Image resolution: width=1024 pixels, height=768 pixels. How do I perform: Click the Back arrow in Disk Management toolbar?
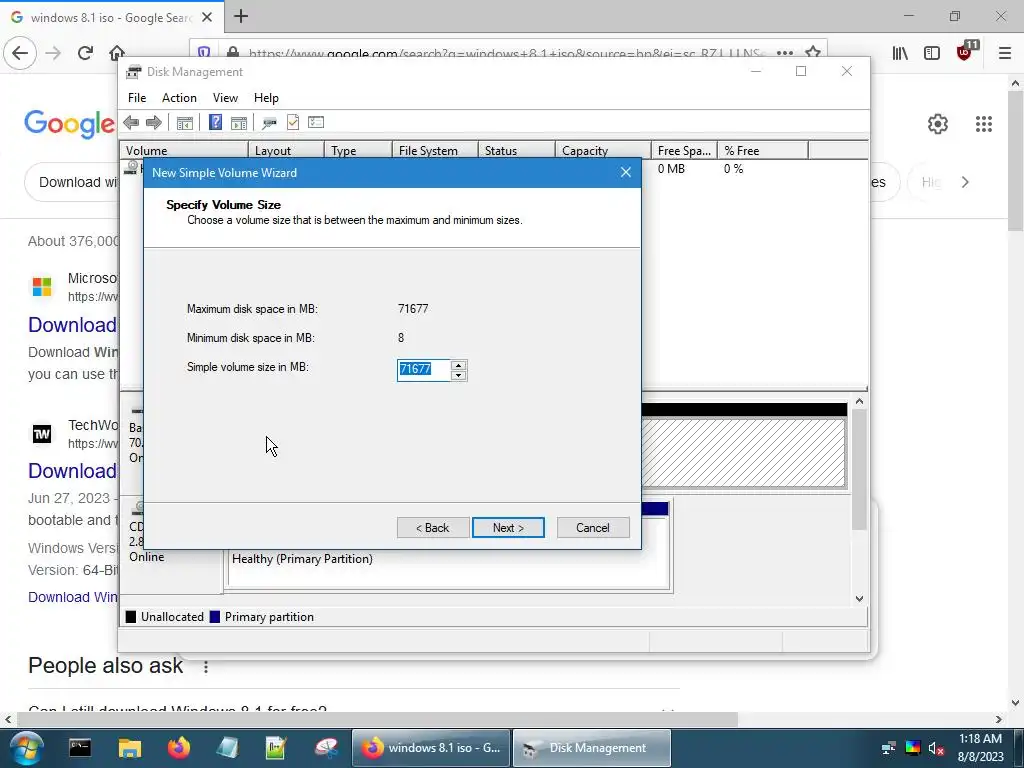point(131,122)
